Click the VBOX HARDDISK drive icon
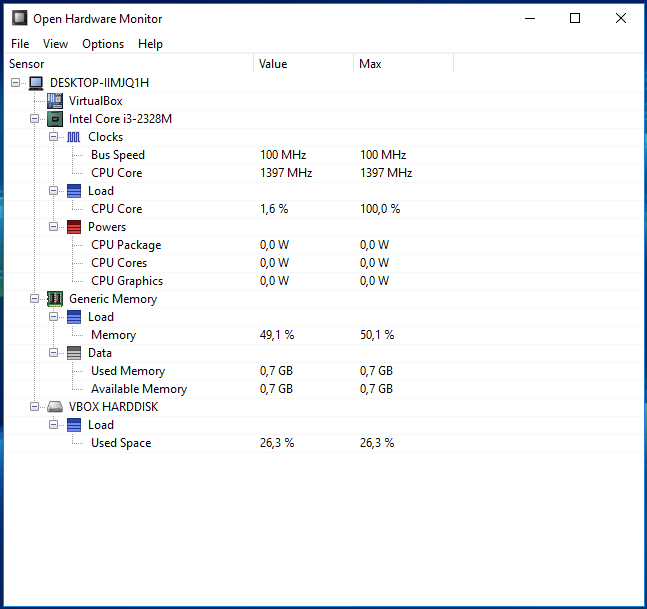Viewport: 647px width, 609px height. coord(55,407)
